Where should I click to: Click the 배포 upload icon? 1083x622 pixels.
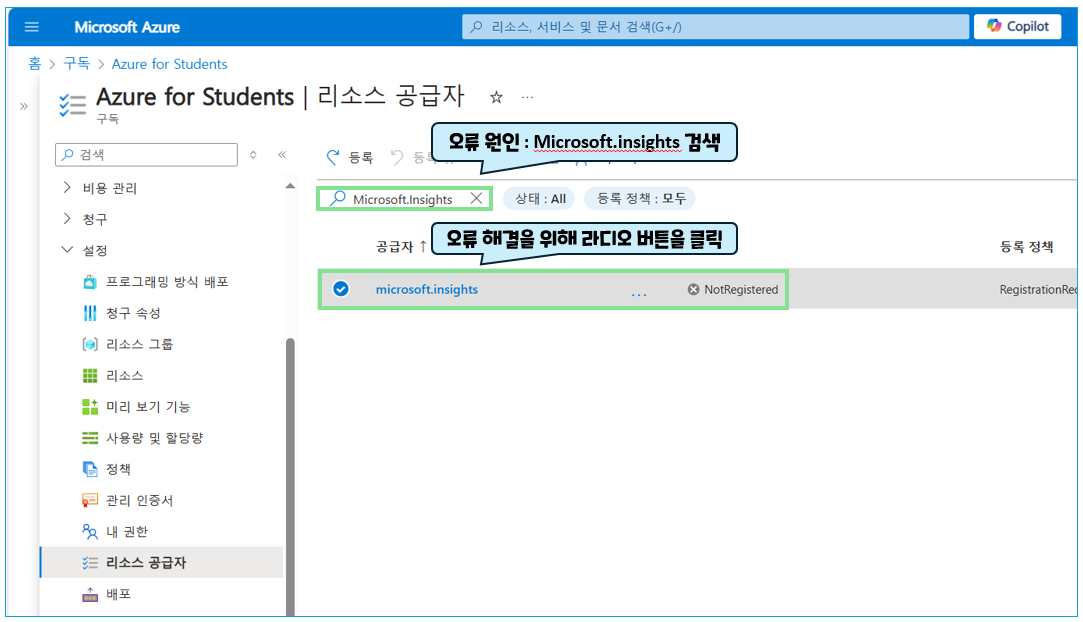[90, 594]
